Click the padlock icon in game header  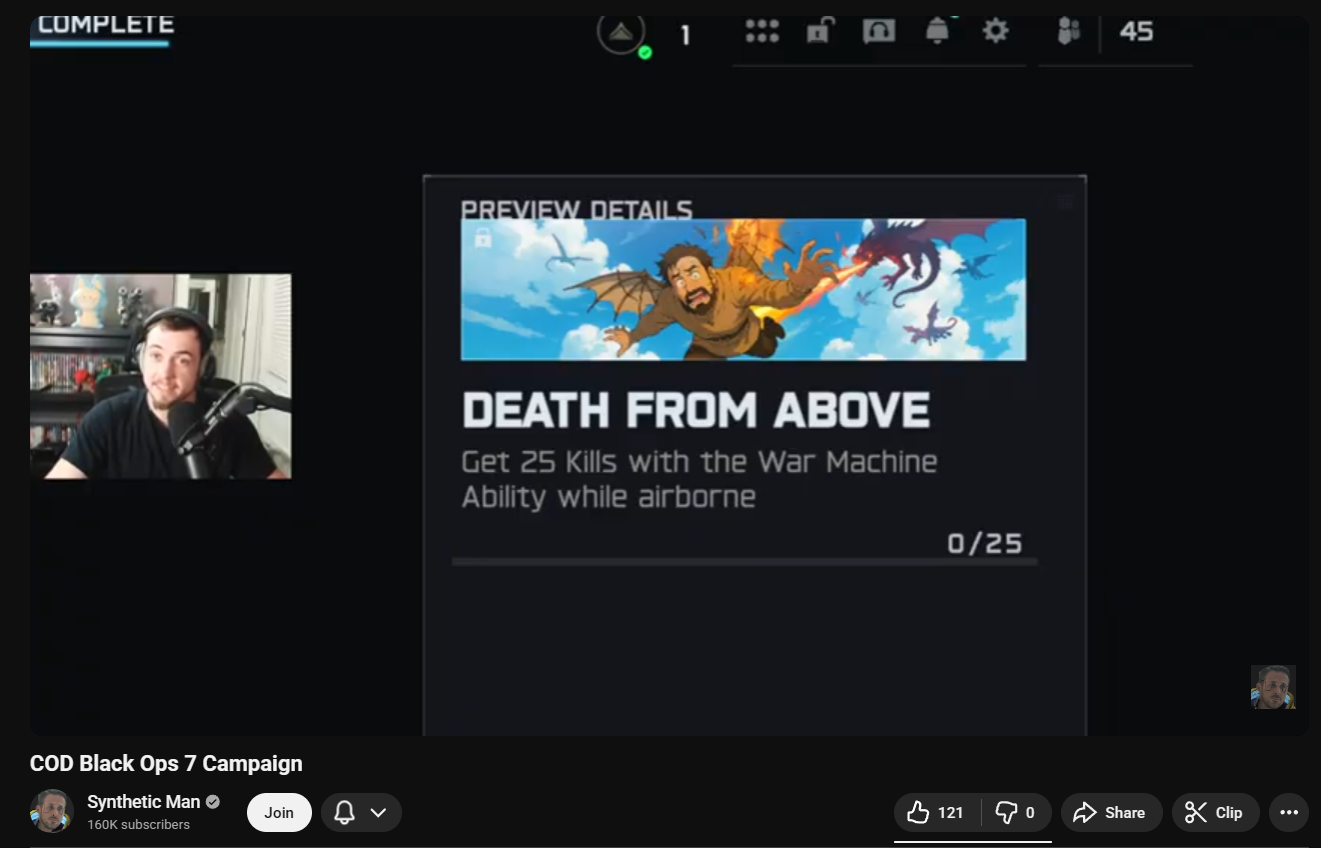(819, 32)
